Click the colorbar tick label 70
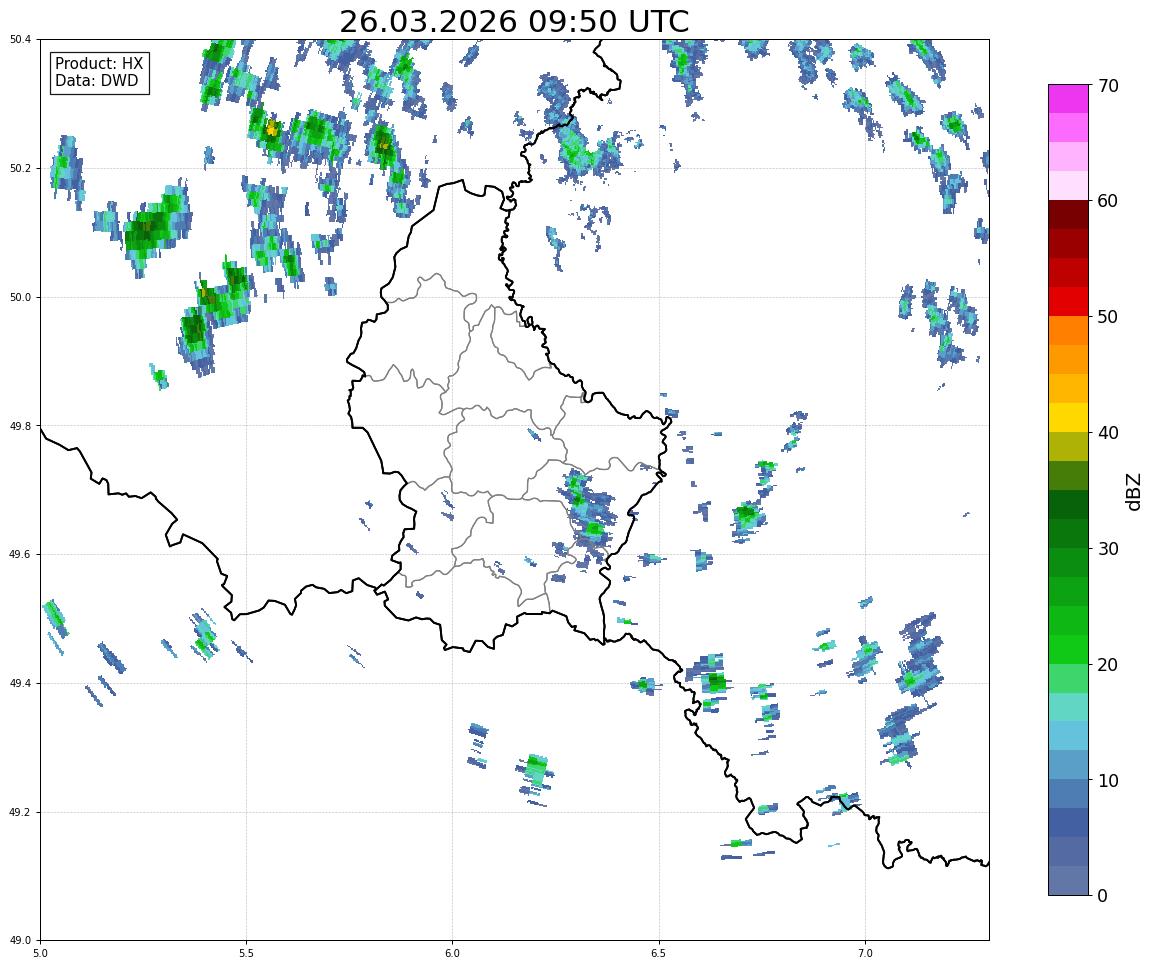The image size is (1152, 968). pyautogui.click(x=1108, y=86)
